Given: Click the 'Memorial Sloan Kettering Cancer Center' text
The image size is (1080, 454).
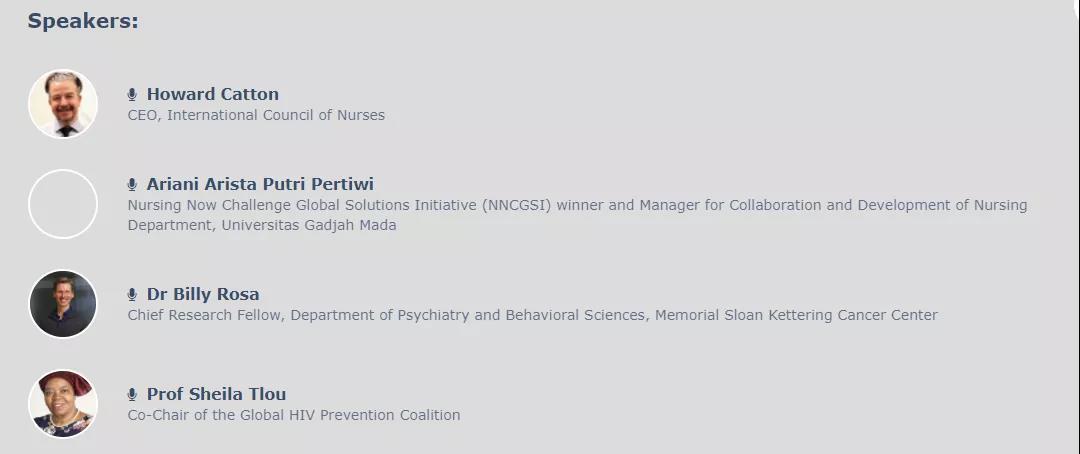Looking at the screenshot, I should tap(796, 315).
